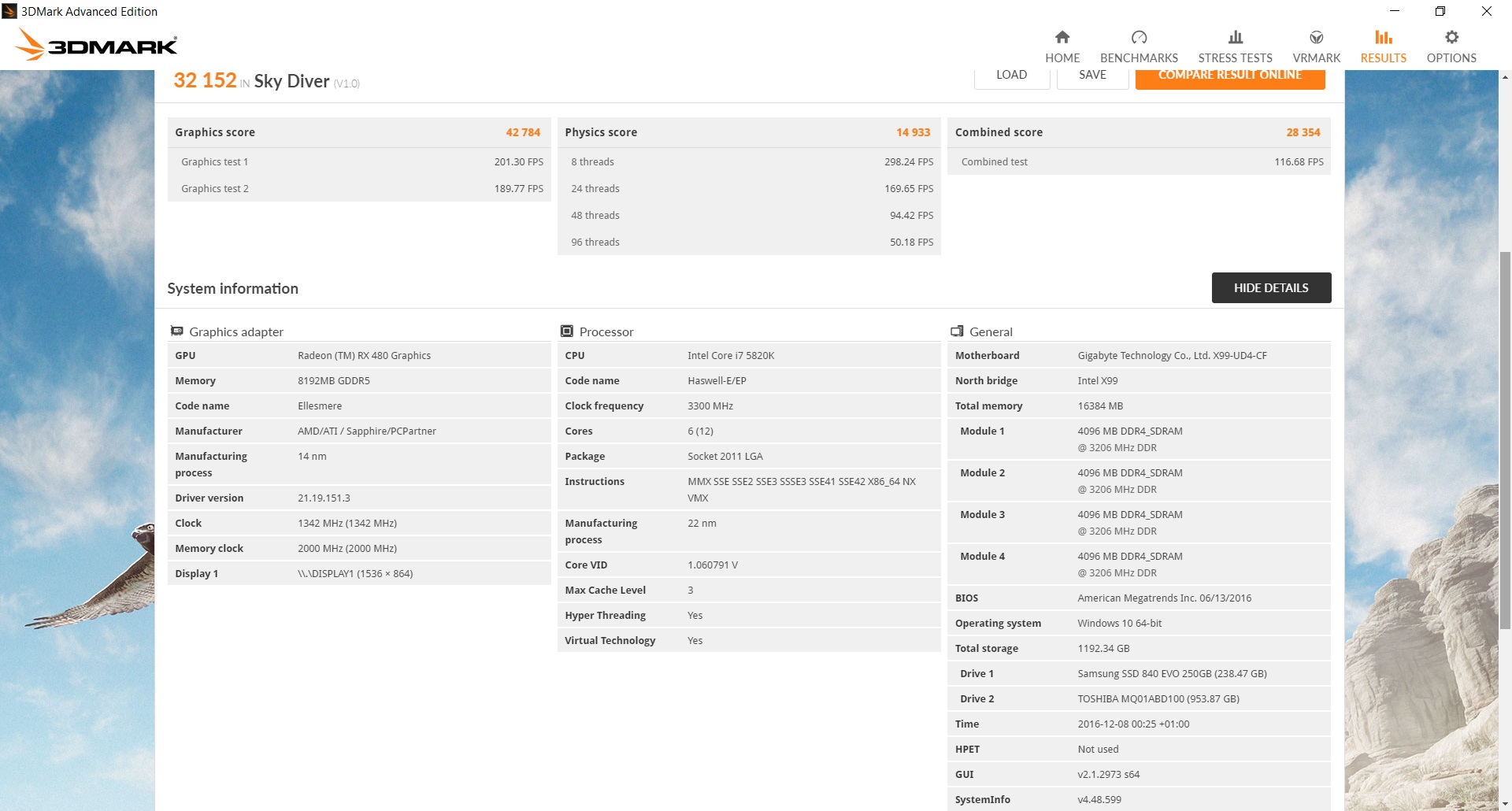This screenshot has width=1512, height=811.
Task: Switch to the VRMARK tab label
Action: (x=1316, y=58)
